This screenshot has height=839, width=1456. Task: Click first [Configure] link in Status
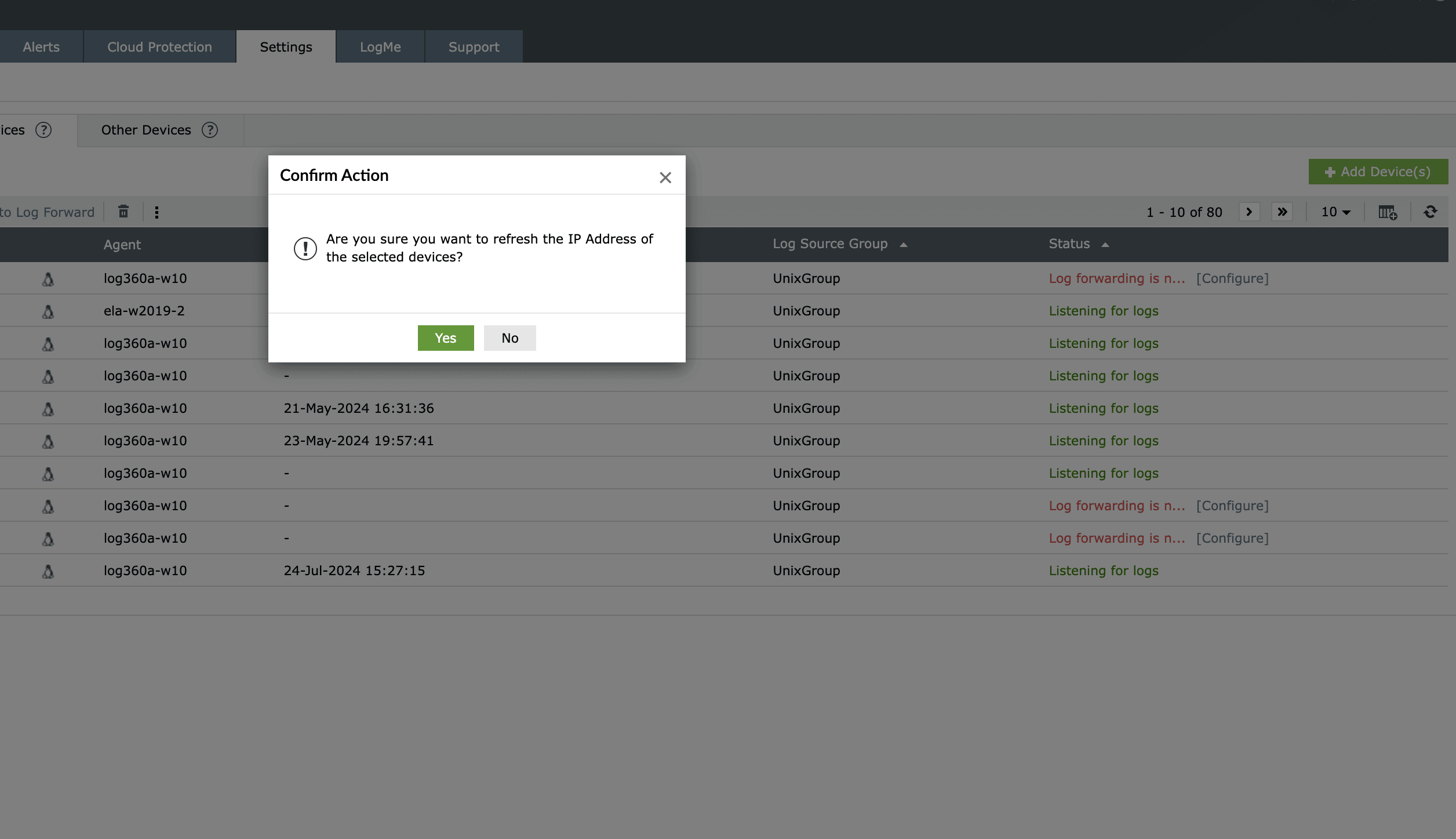pyautogui.click(x=1232, y=278)
